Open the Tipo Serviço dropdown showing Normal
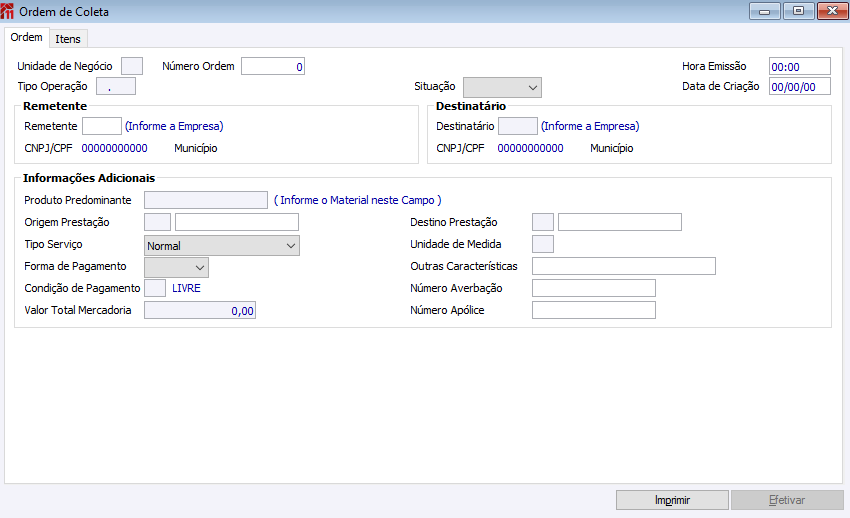The width and height of the screenshot is (850, 518). [222, 245]
